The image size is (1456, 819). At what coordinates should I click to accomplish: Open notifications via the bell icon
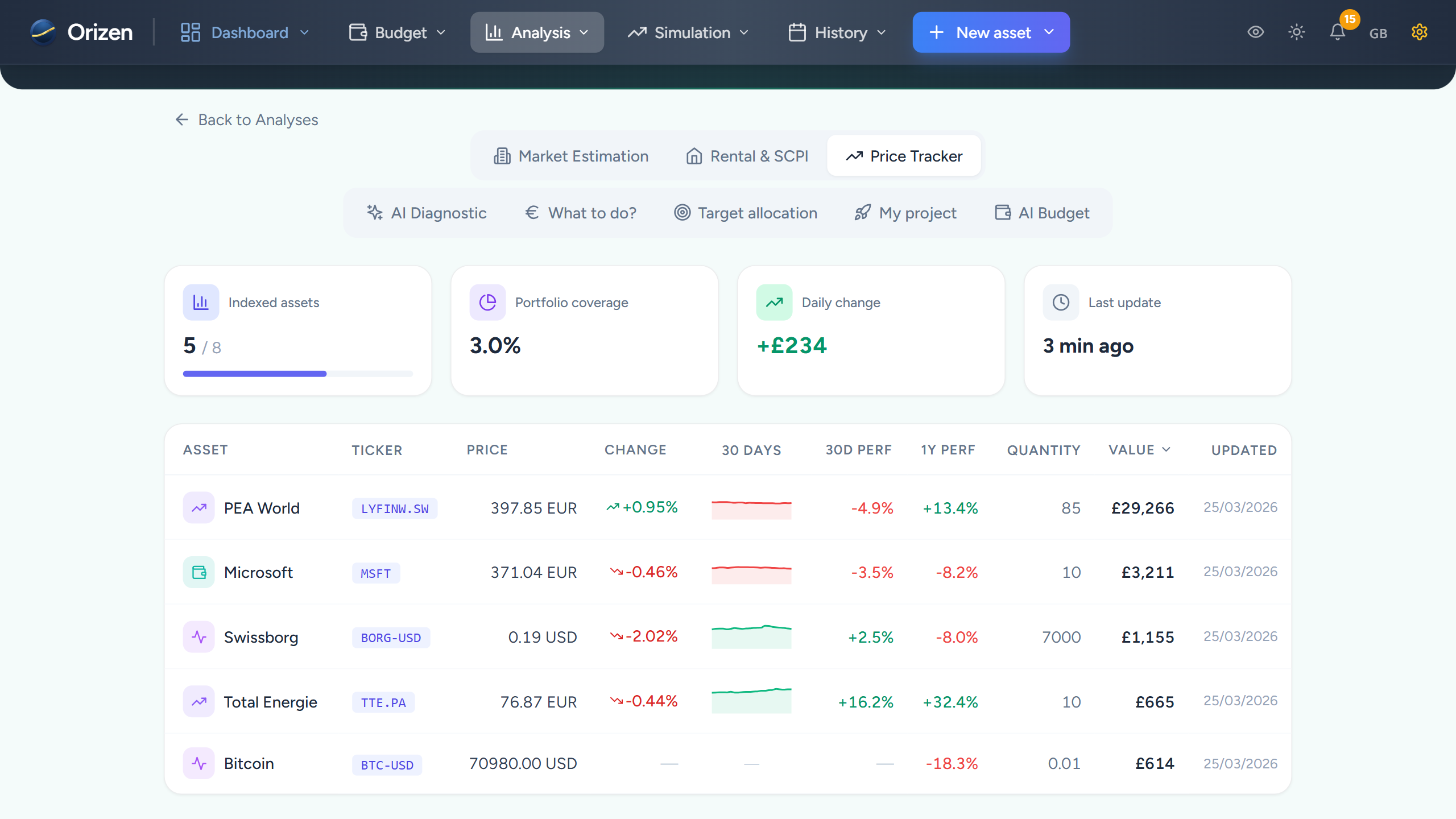(1337, 33)
